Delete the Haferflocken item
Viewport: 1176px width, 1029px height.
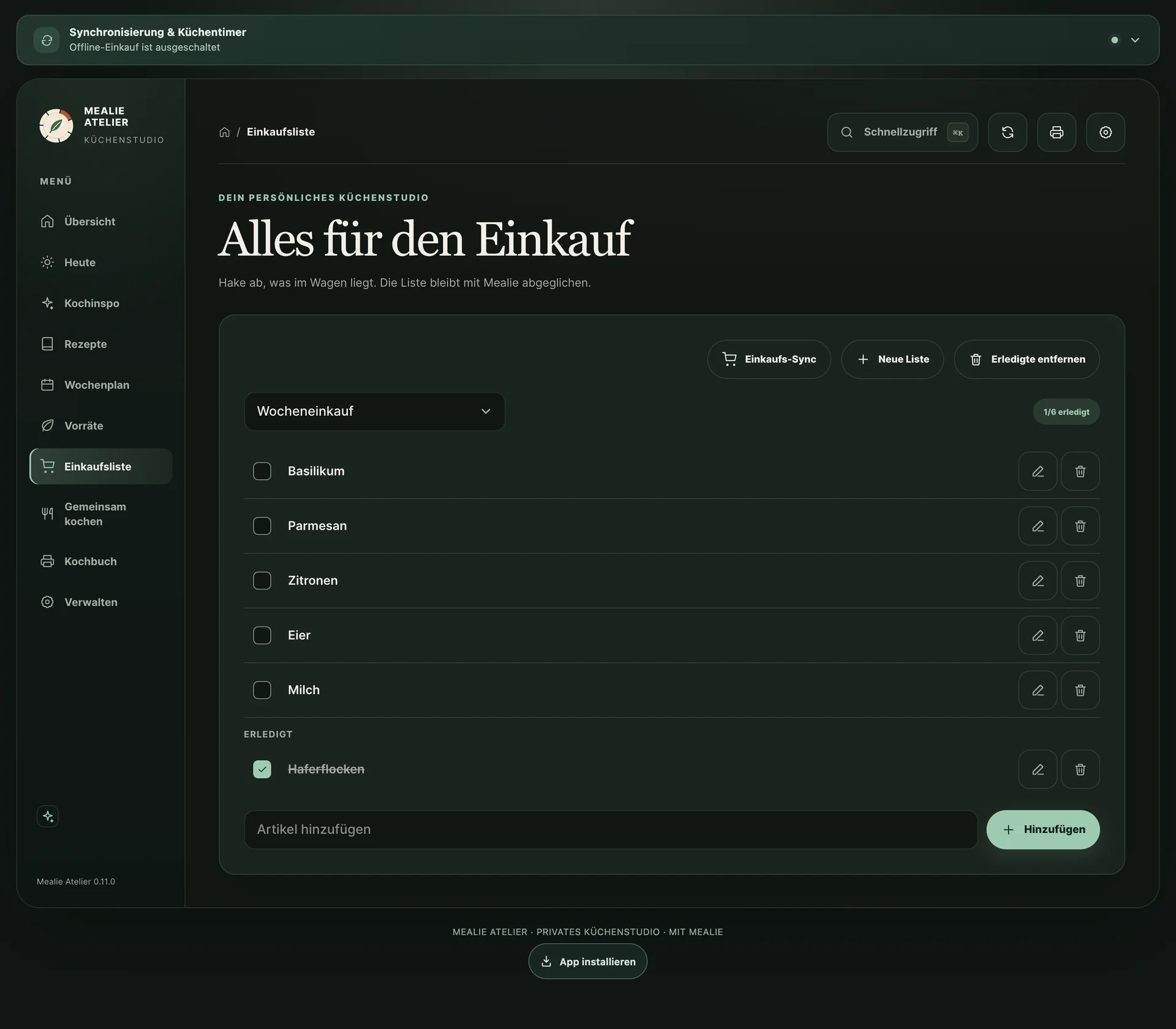pos(1080,769)
